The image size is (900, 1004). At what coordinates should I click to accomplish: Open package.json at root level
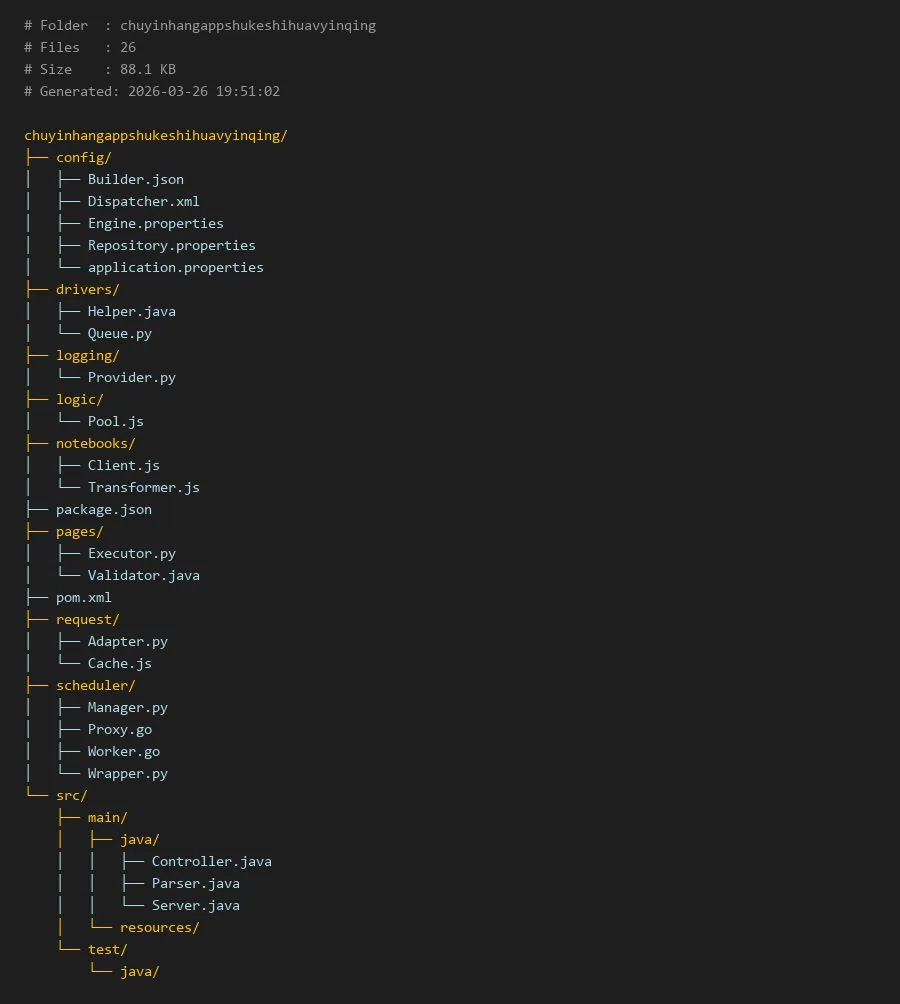click(x=104, y=509)
